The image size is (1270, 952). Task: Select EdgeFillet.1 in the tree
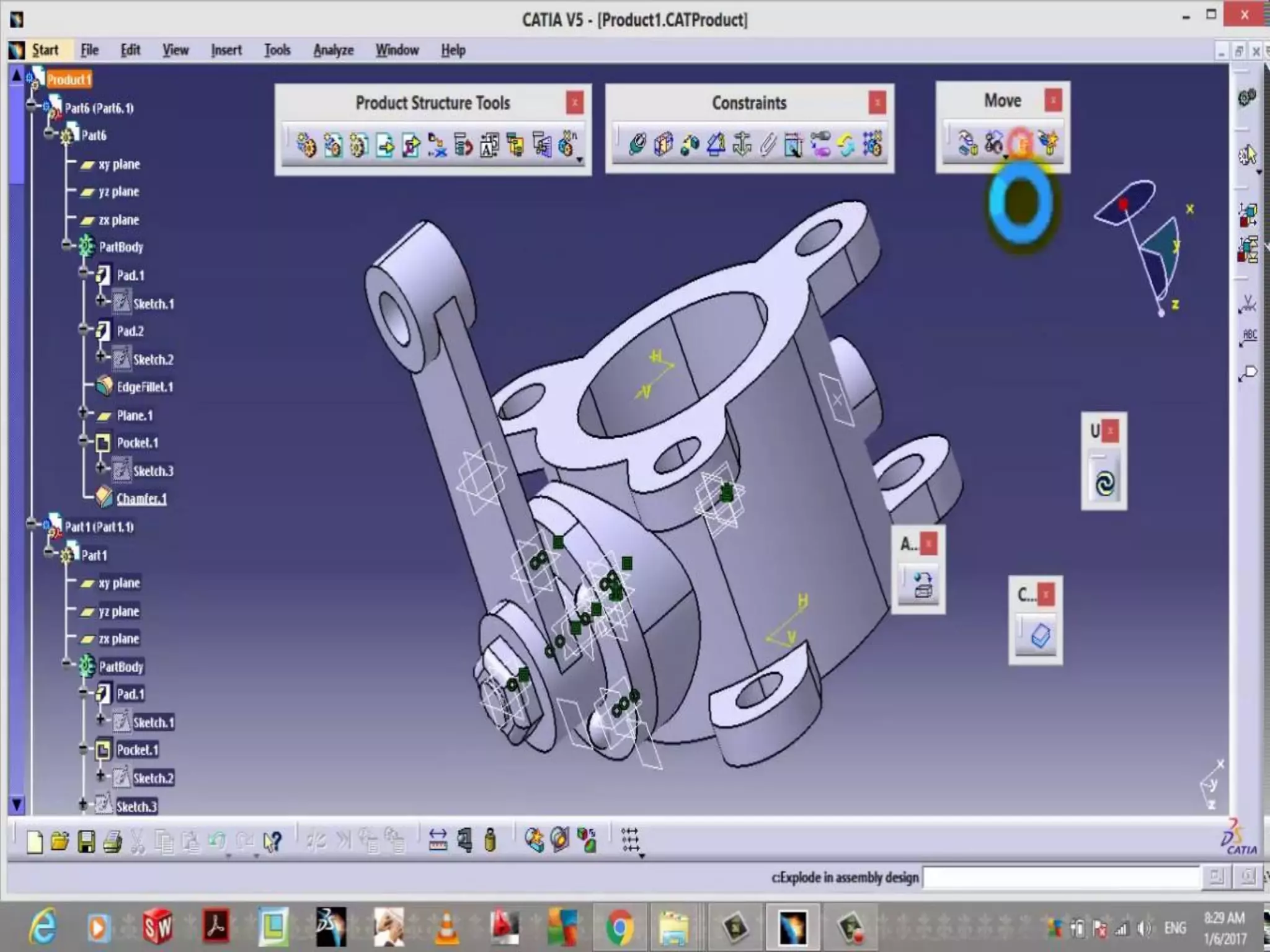(144, 387)
